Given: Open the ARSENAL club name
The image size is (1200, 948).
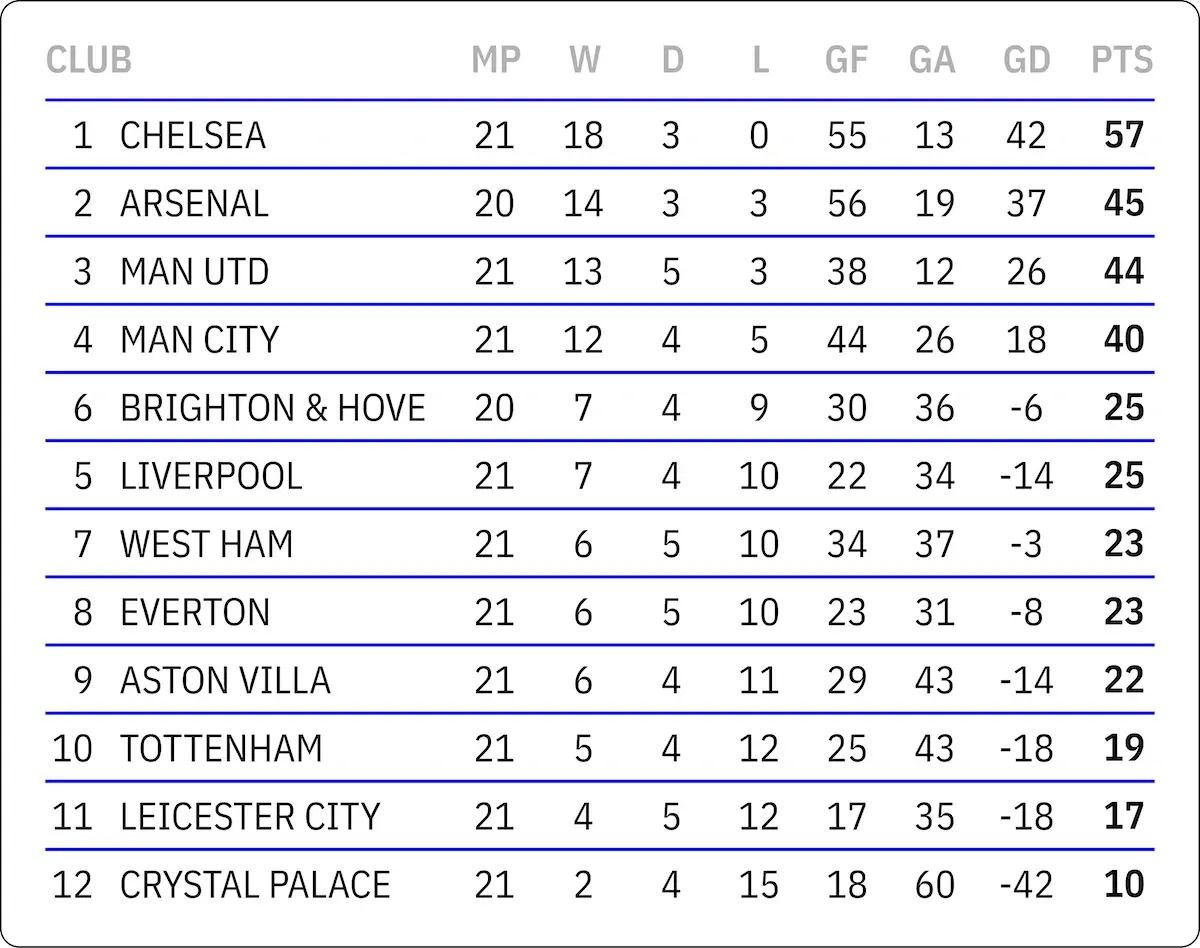Looking at the screenshot, I should (194, 203).
